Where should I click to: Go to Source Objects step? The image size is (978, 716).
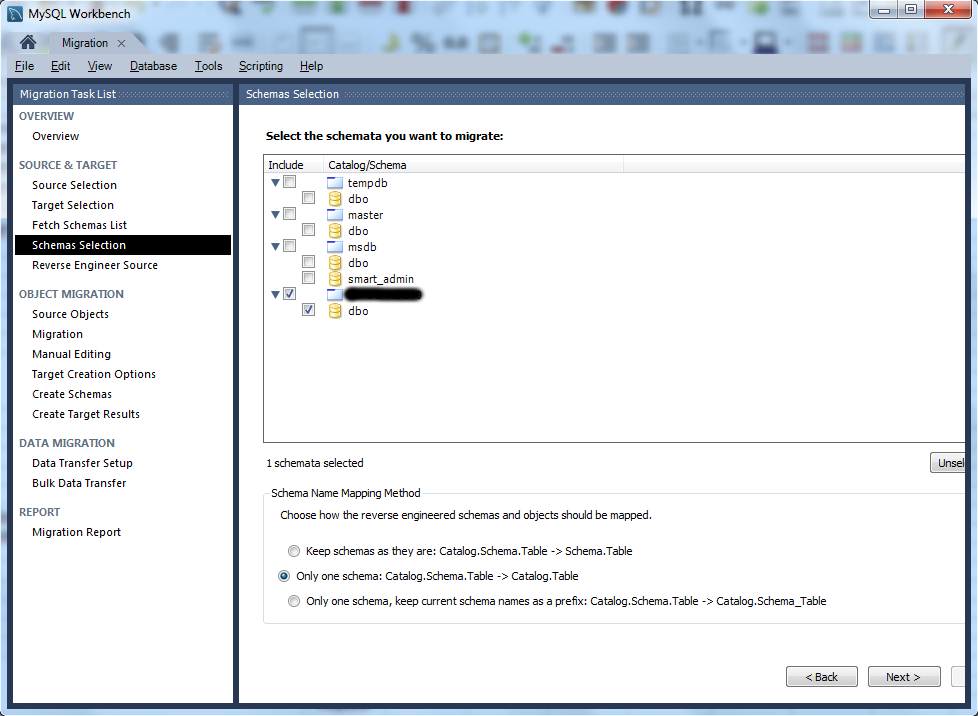pos(70,314)
